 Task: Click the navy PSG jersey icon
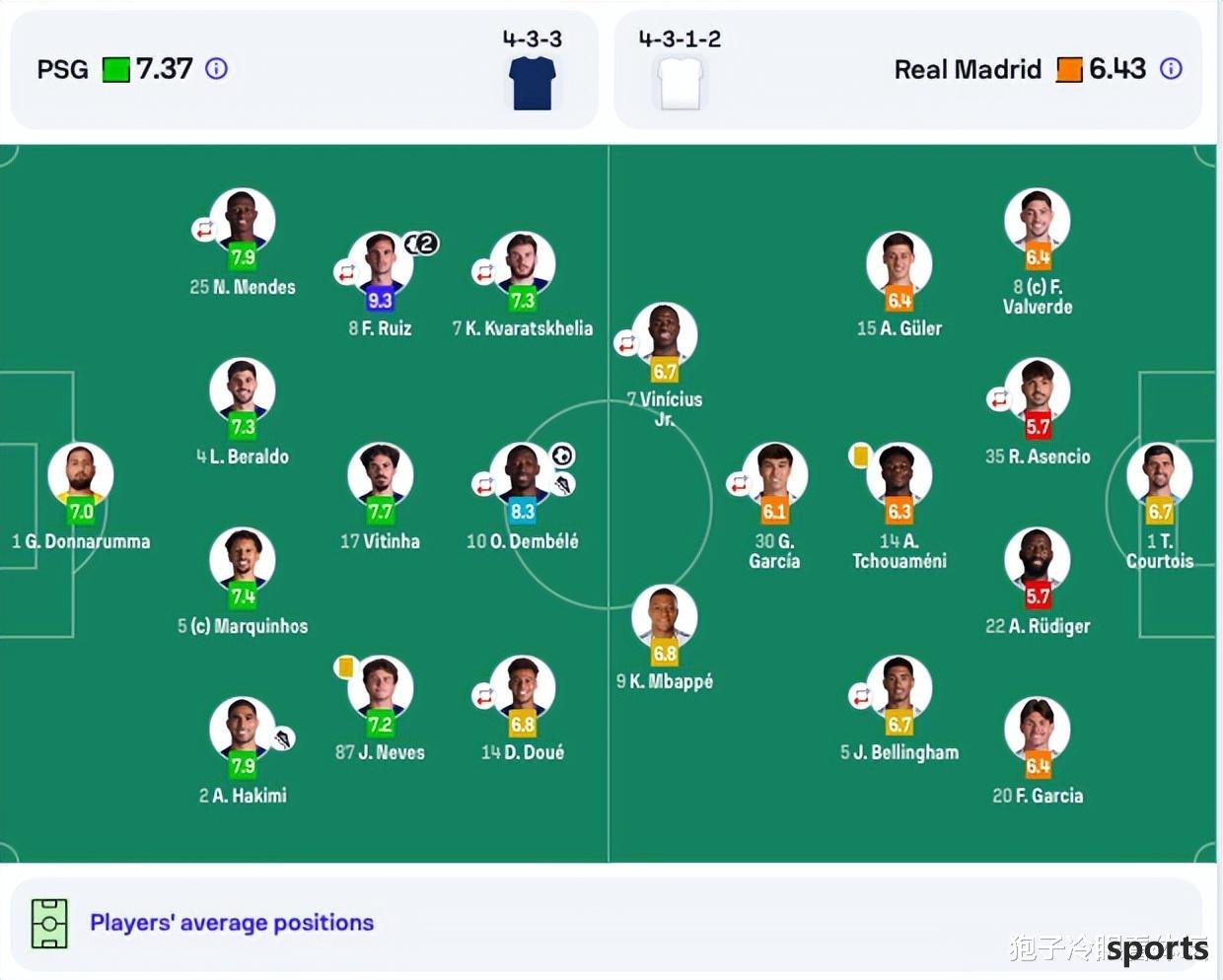tap(533, 83)
